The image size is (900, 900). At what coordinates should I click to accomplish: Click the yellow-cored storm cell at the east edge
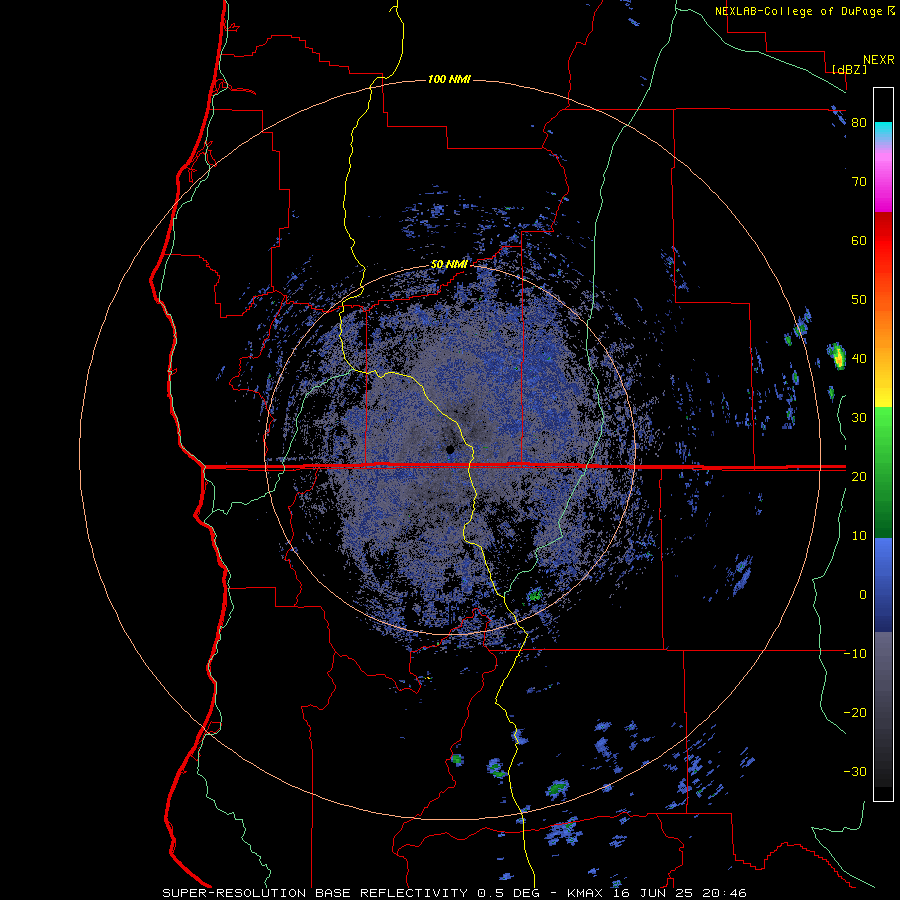click(x=837, y=356)
